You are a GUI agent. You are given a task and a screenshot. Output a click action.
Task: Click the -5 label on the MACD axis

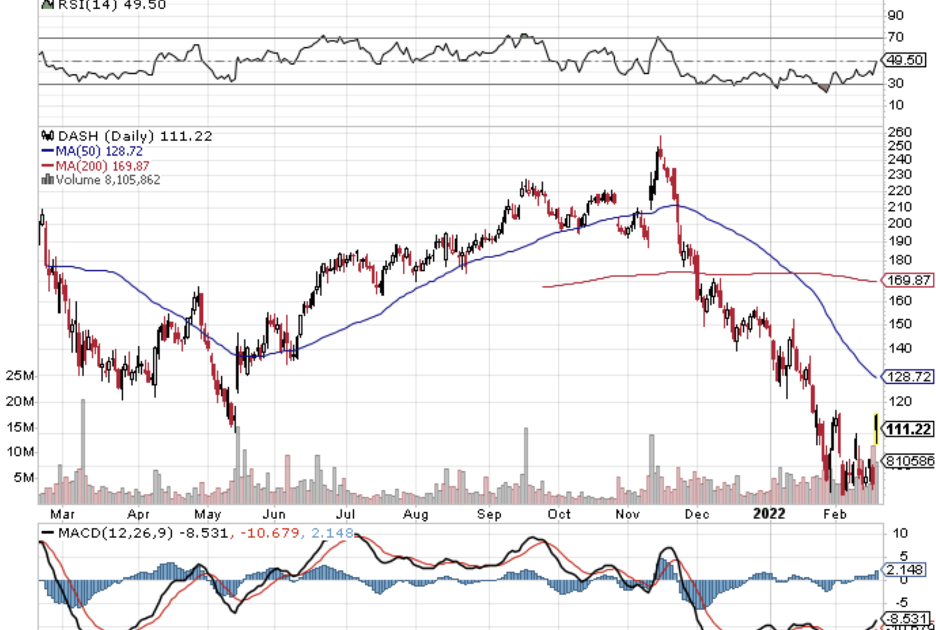tap(900, 602)
